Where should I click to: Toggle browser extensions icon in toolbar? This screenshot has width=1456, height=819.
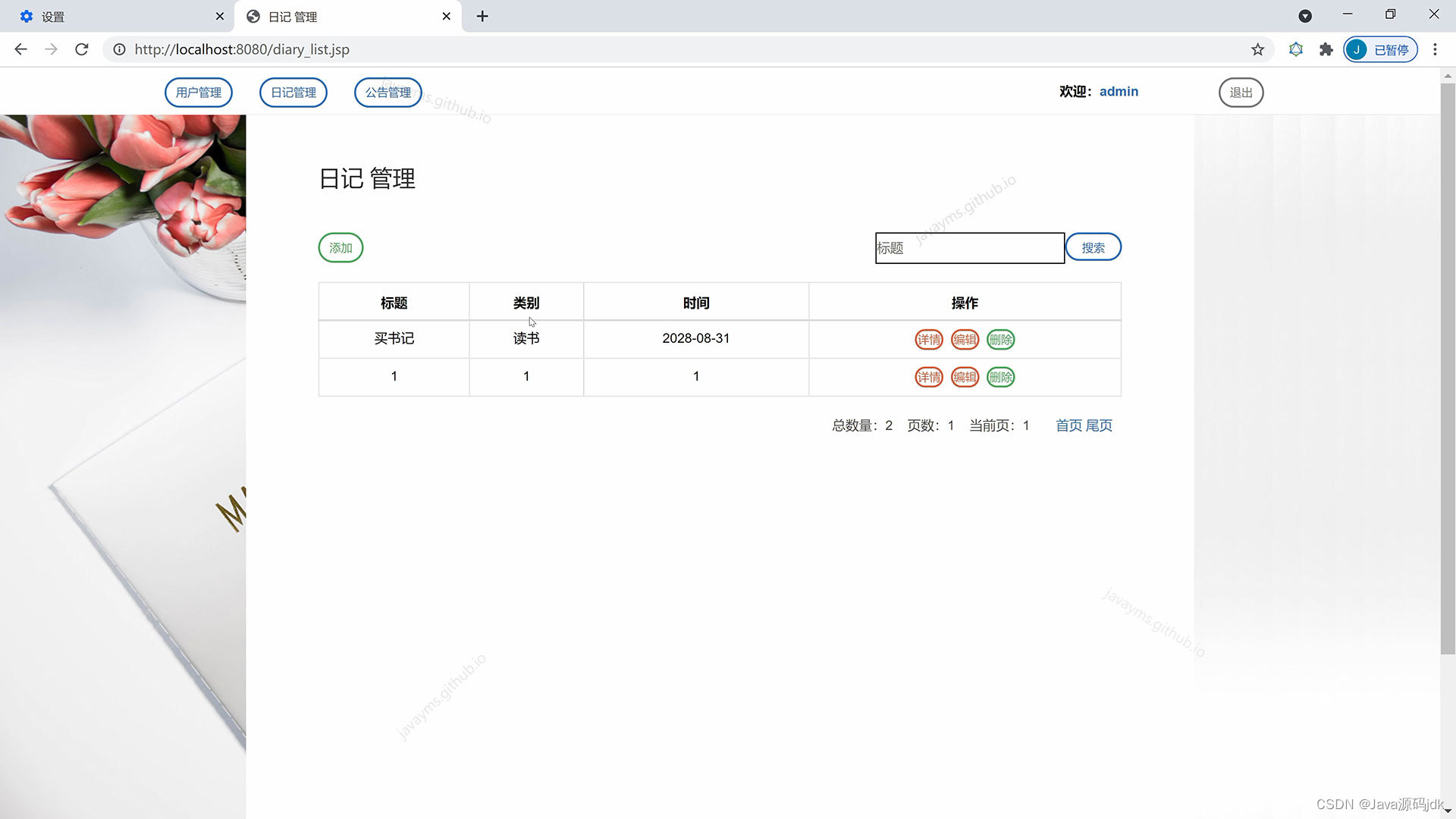coord(1326,49)
